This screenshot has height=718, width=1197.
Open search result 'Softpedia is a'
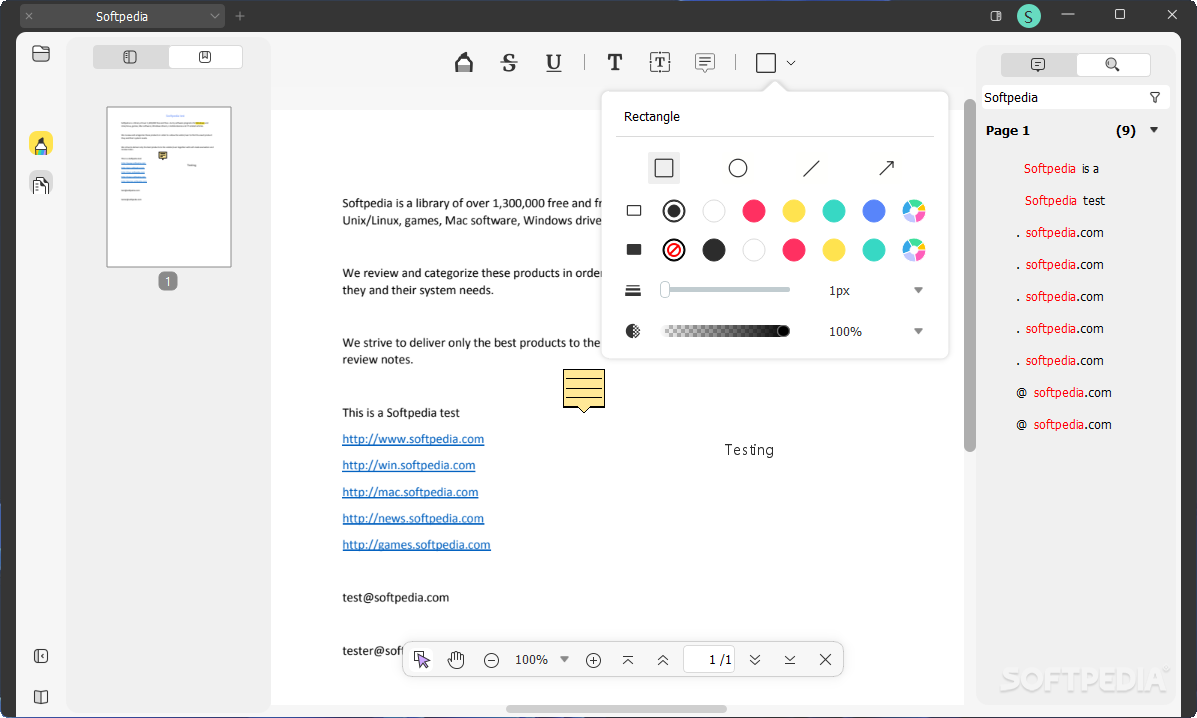pyautogui.click(x=1061, y=169)
